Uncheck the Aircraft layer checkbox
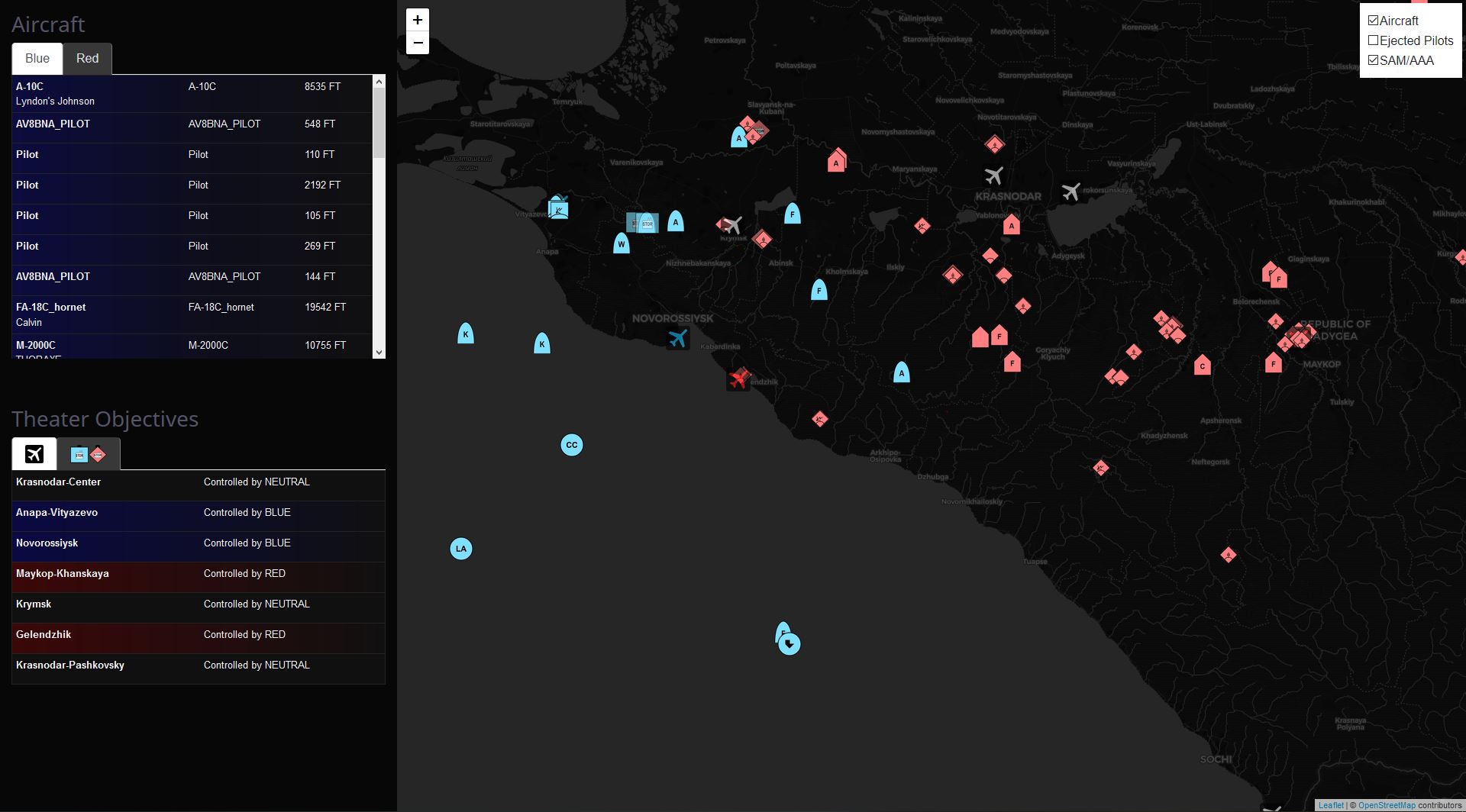The image size is (1466, 812). click(x=1373, y=21)
